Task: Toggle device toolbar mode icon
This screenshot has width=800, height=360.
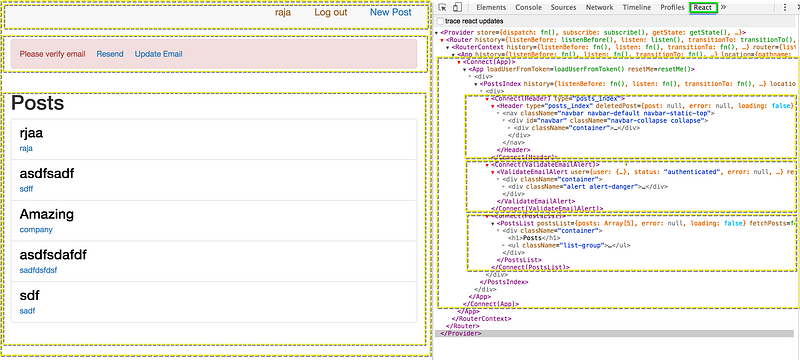Action: 457,7
